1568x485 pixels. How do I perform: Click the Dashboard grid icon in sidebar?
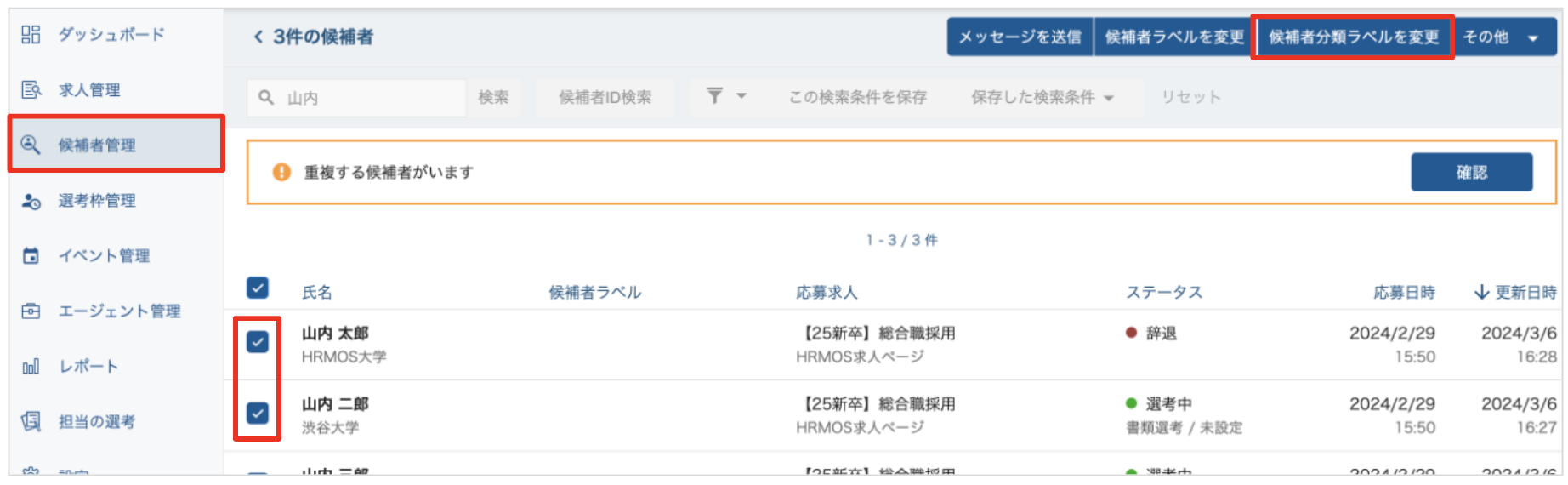[31, 35]
